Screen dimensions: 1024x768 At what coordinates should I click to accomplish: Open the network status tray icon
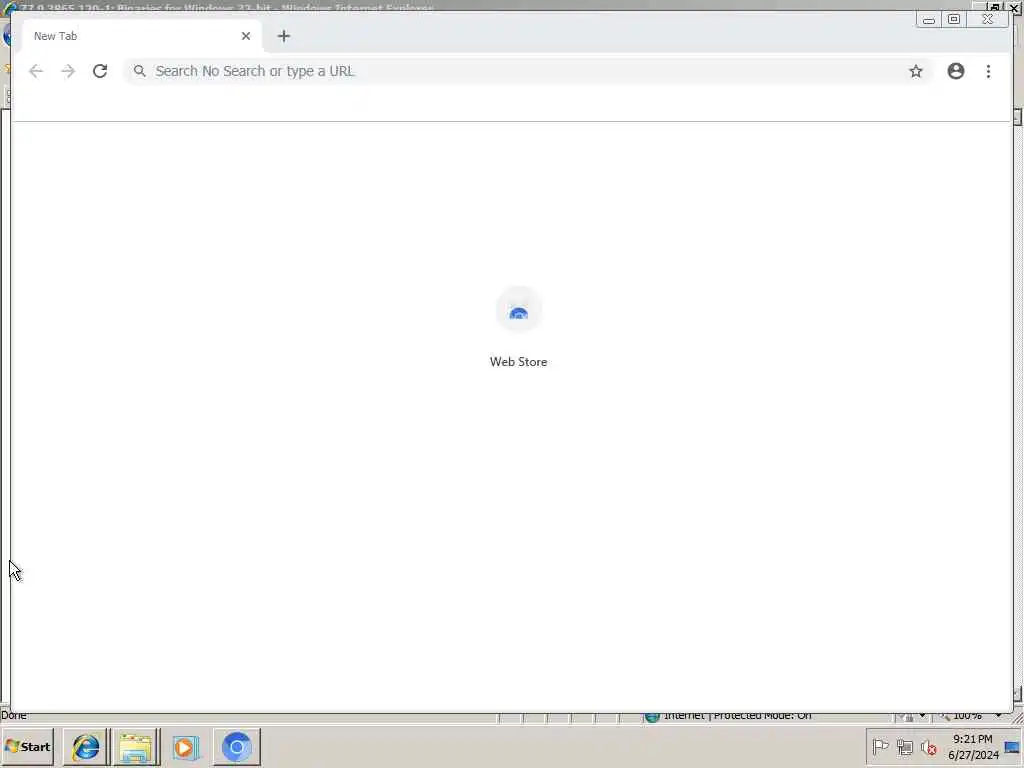click(x=904, y=746)
